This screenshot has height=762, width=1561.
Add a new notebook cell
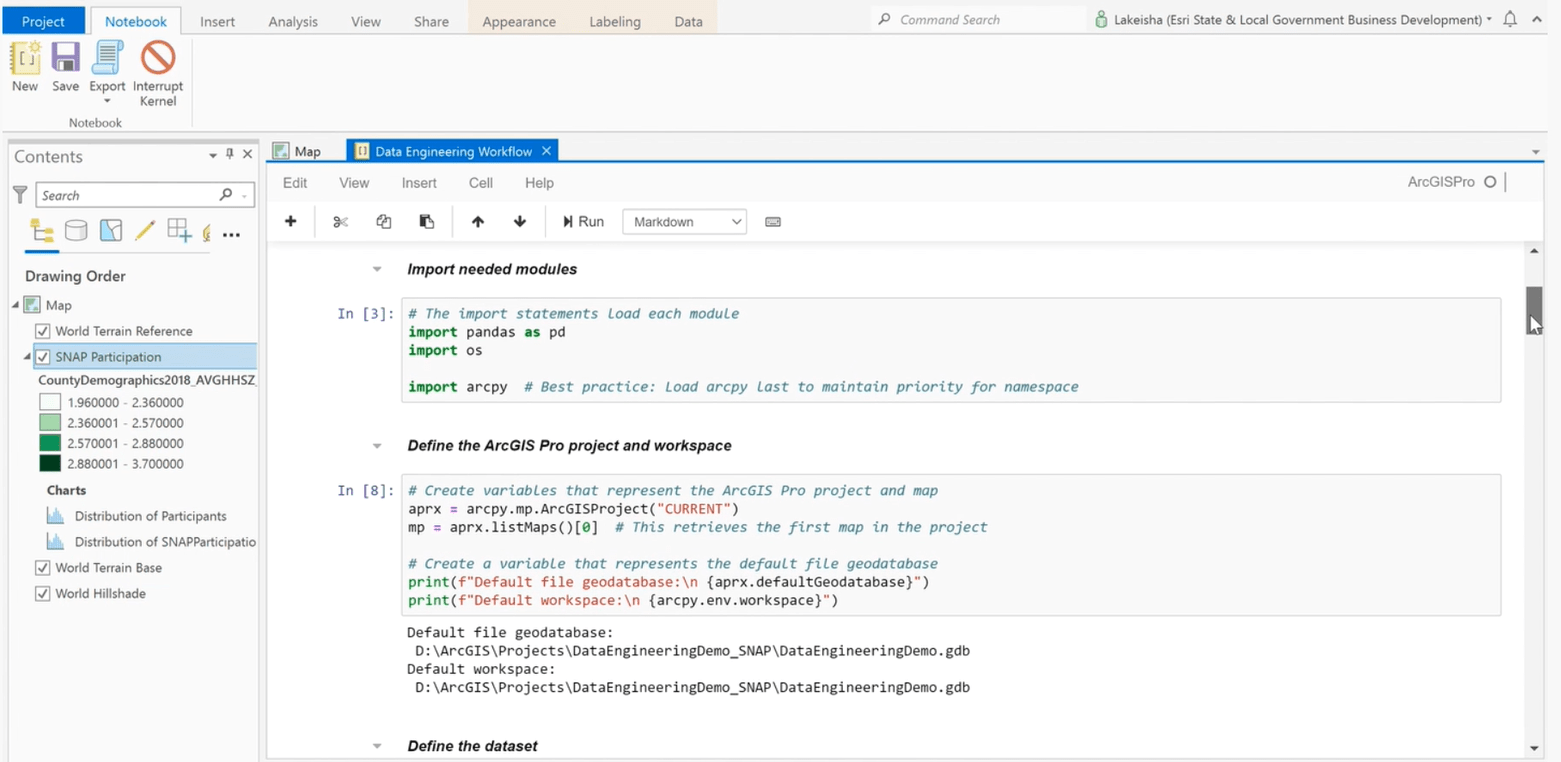[290, 221]
